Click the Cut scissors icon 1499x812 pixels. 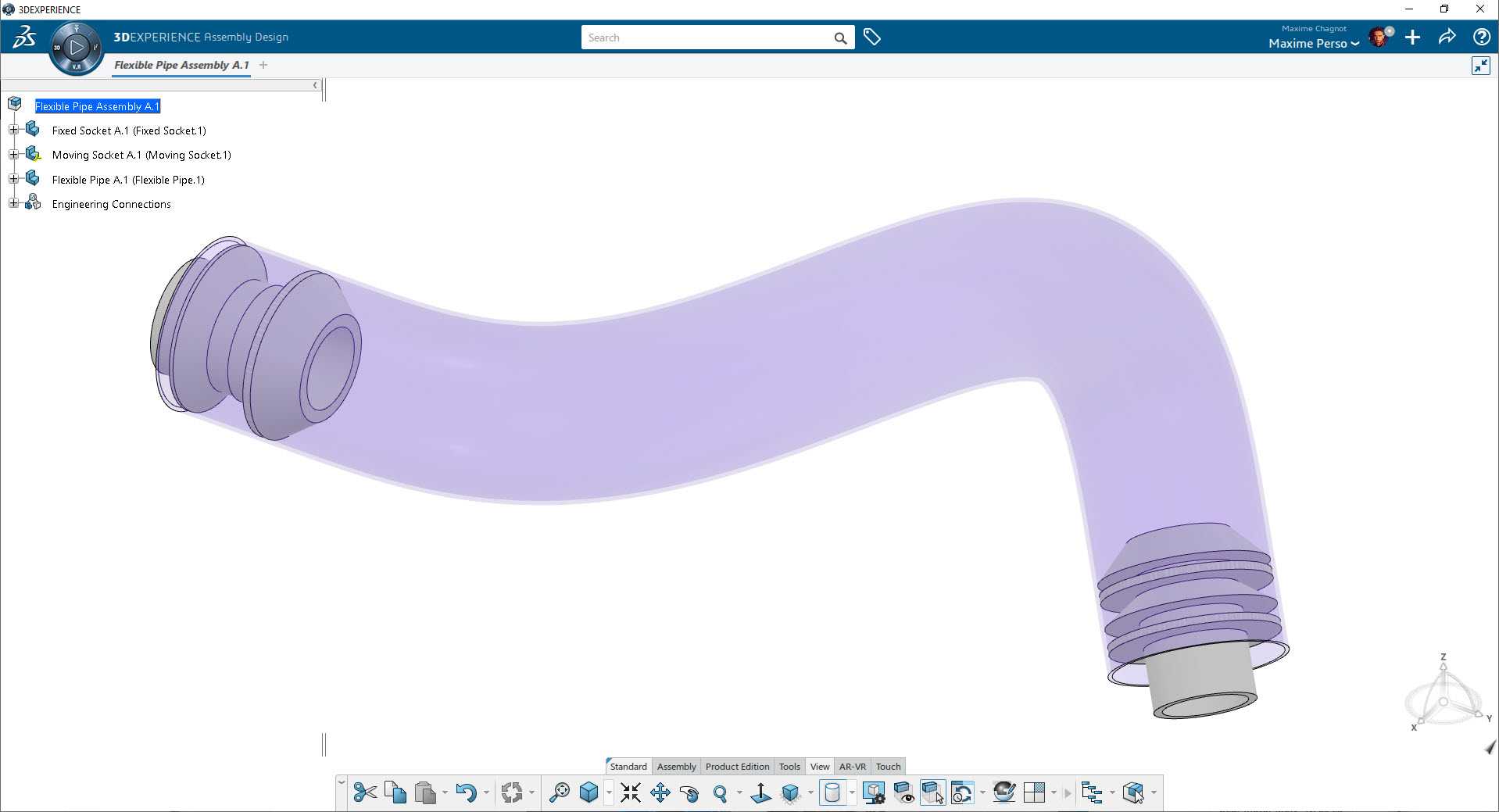pyautogui.click(x=364, y=792)
